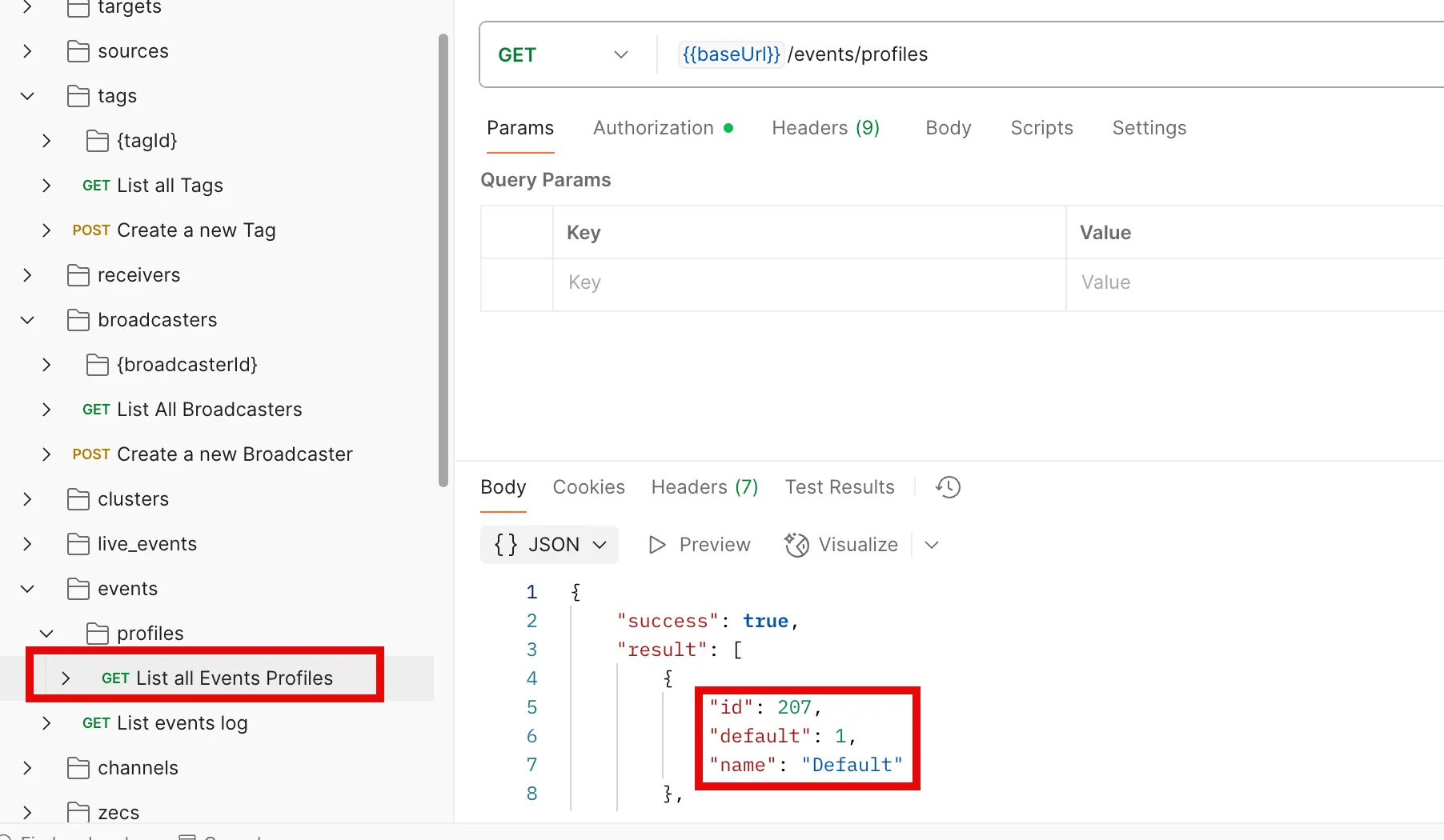
Task: Click the profiles folder icon
Action: (98, 634)
